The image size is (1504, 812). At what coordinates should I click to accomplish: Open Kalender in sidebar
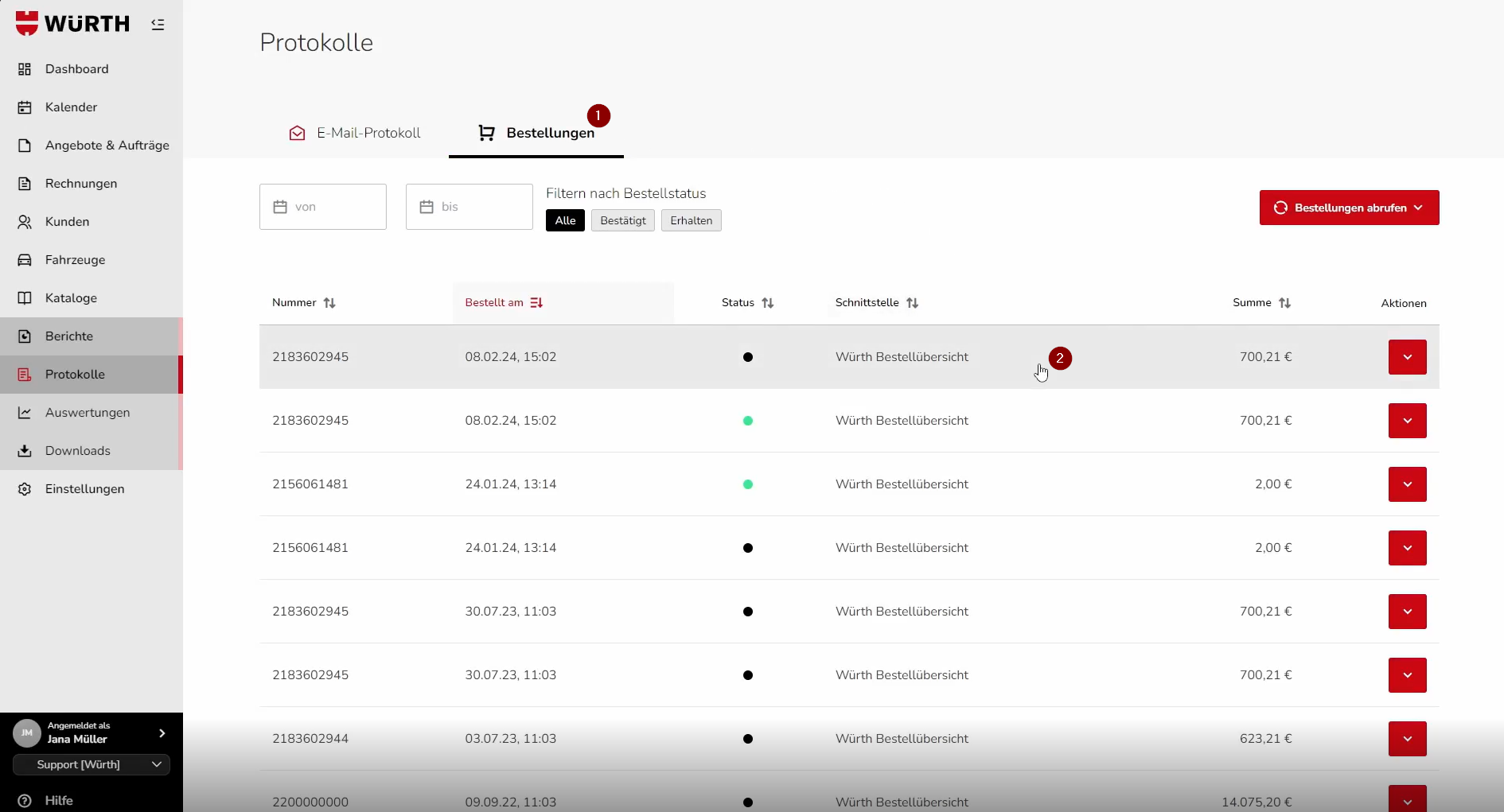pos(92,107)
